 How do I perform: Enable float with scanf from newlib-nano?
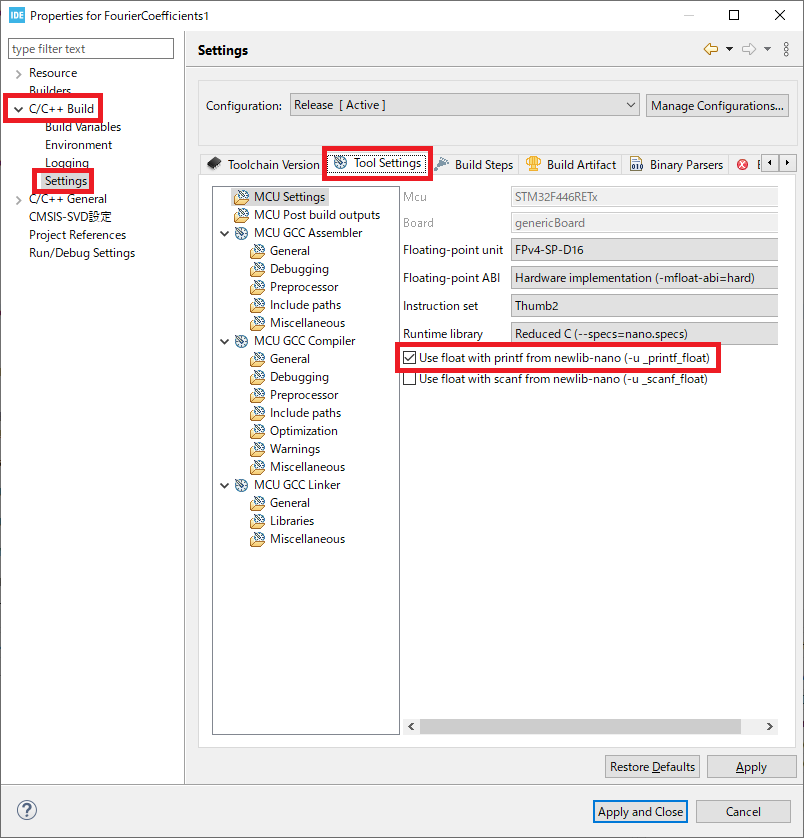409,379
